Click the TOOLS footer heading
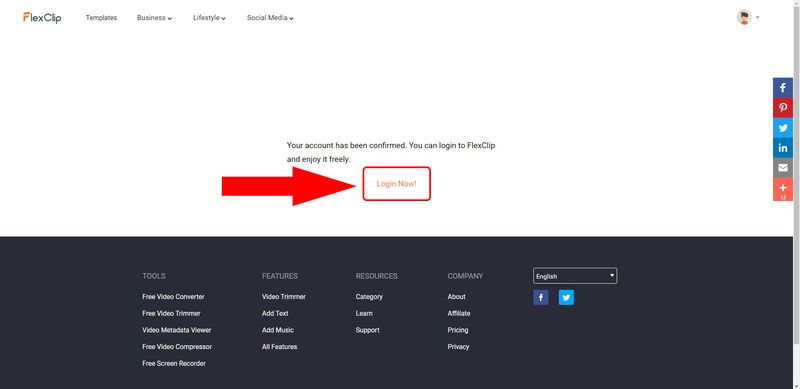The height and width of the screenshot is (389, 800). pyautogui.click(x=154, y=276)
